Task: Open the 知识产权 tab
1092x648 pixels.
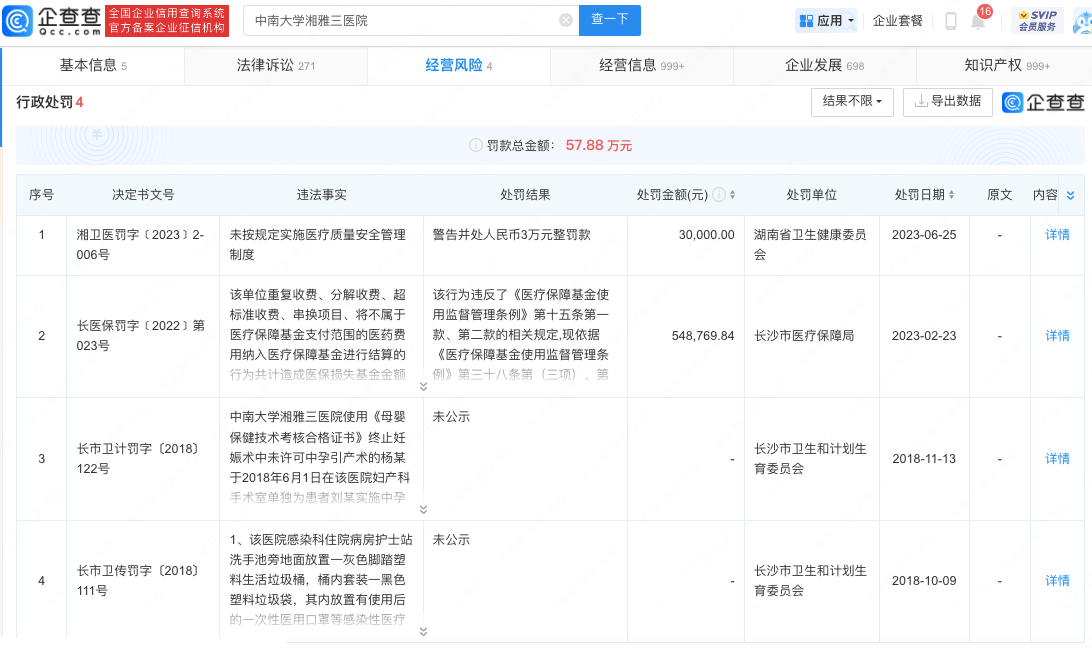Action: [1007, 65]
